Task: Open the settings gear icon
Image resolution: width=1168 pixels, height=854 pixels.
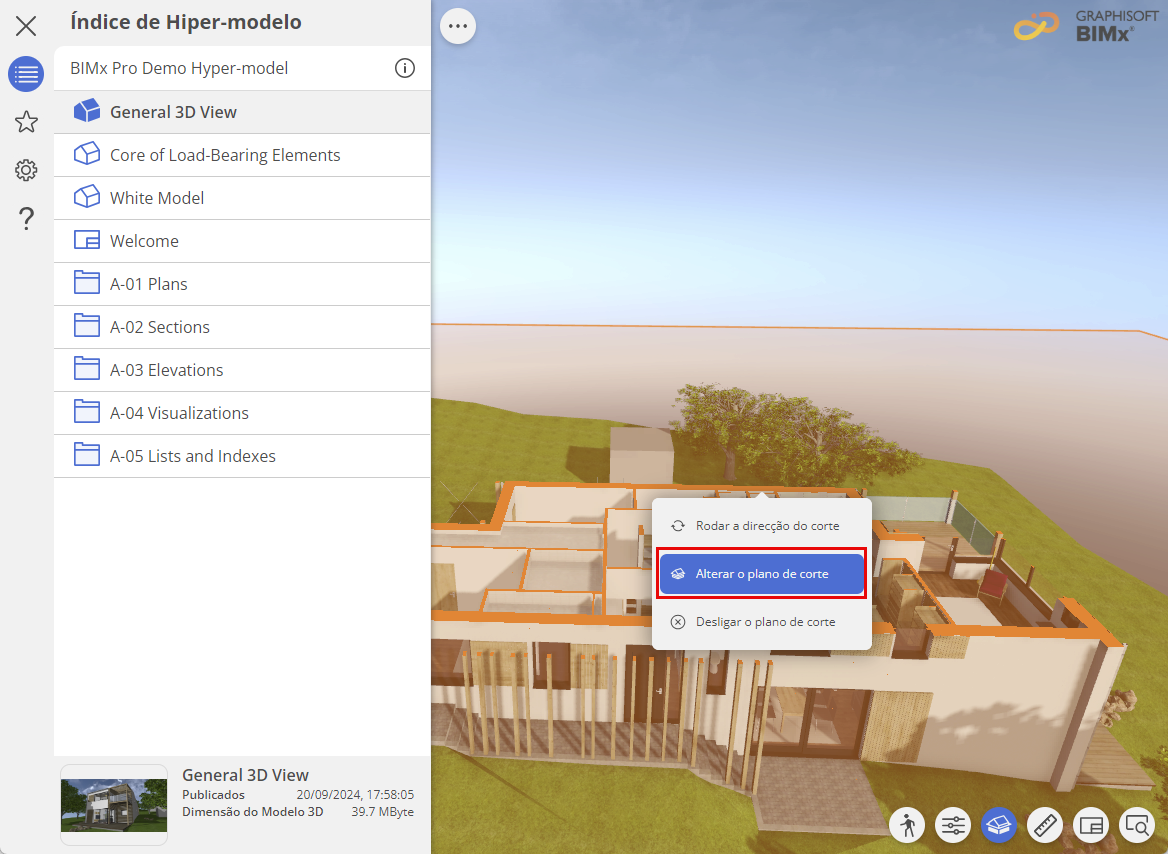Action: pyautogui.click(x=26, y=170)
